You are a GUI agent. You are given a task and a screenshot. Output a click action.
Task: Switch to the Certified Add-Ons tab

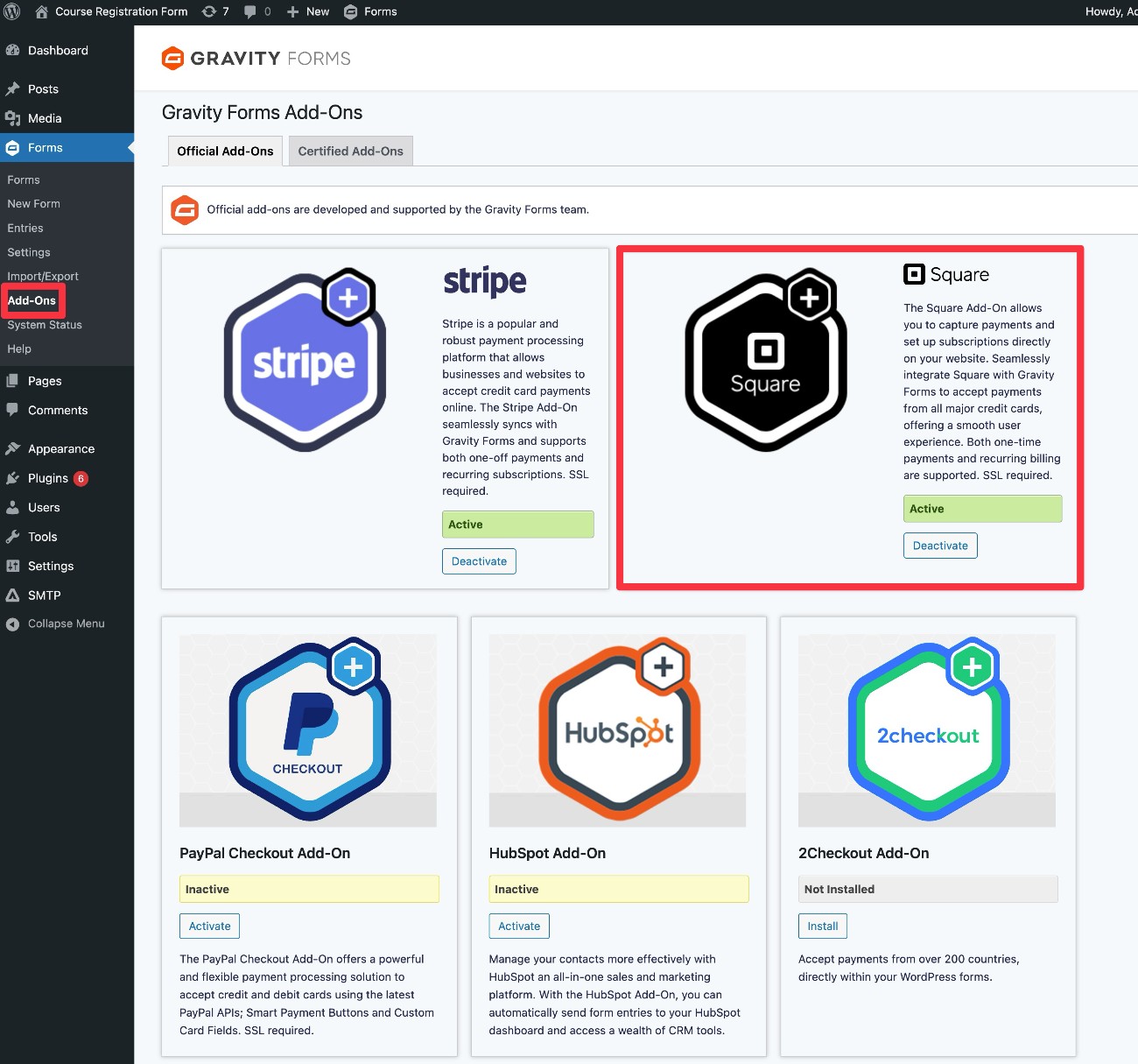coord(350,151)
